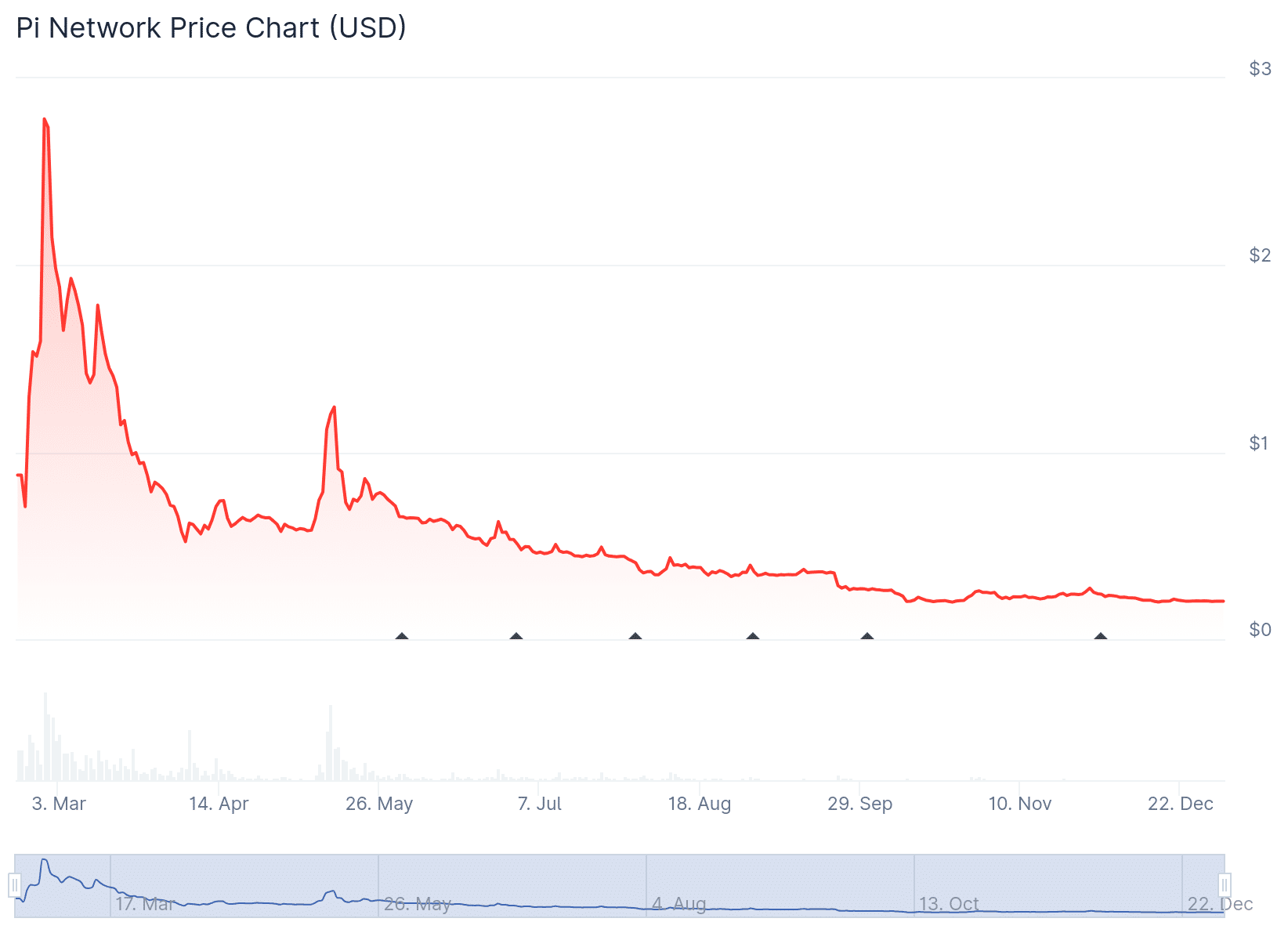
Task: Click the 3. Mar date axis label
Action: click(59, 804)
